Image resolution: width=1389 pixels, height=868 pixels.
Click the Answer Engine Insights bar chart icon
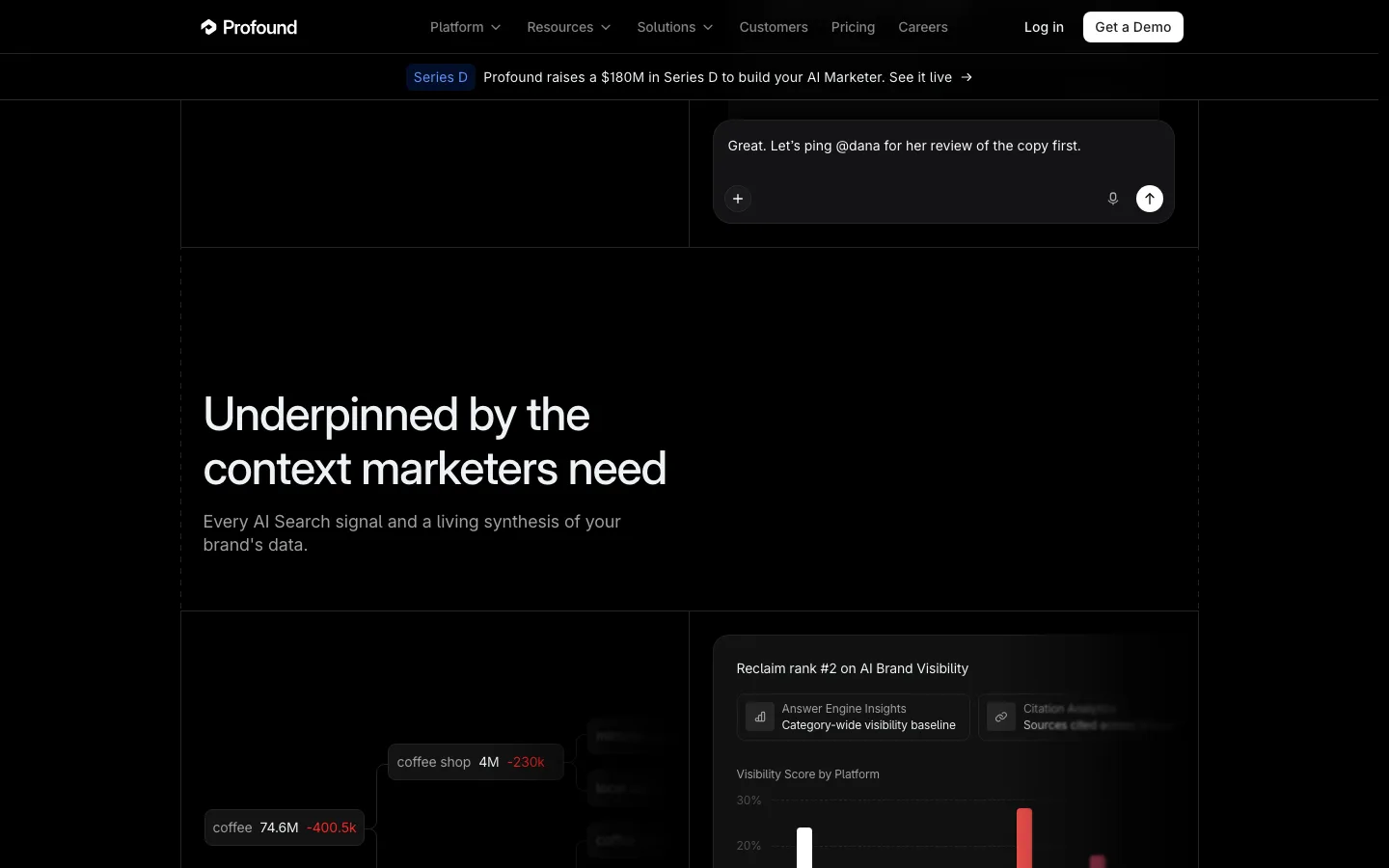[760, 717]
